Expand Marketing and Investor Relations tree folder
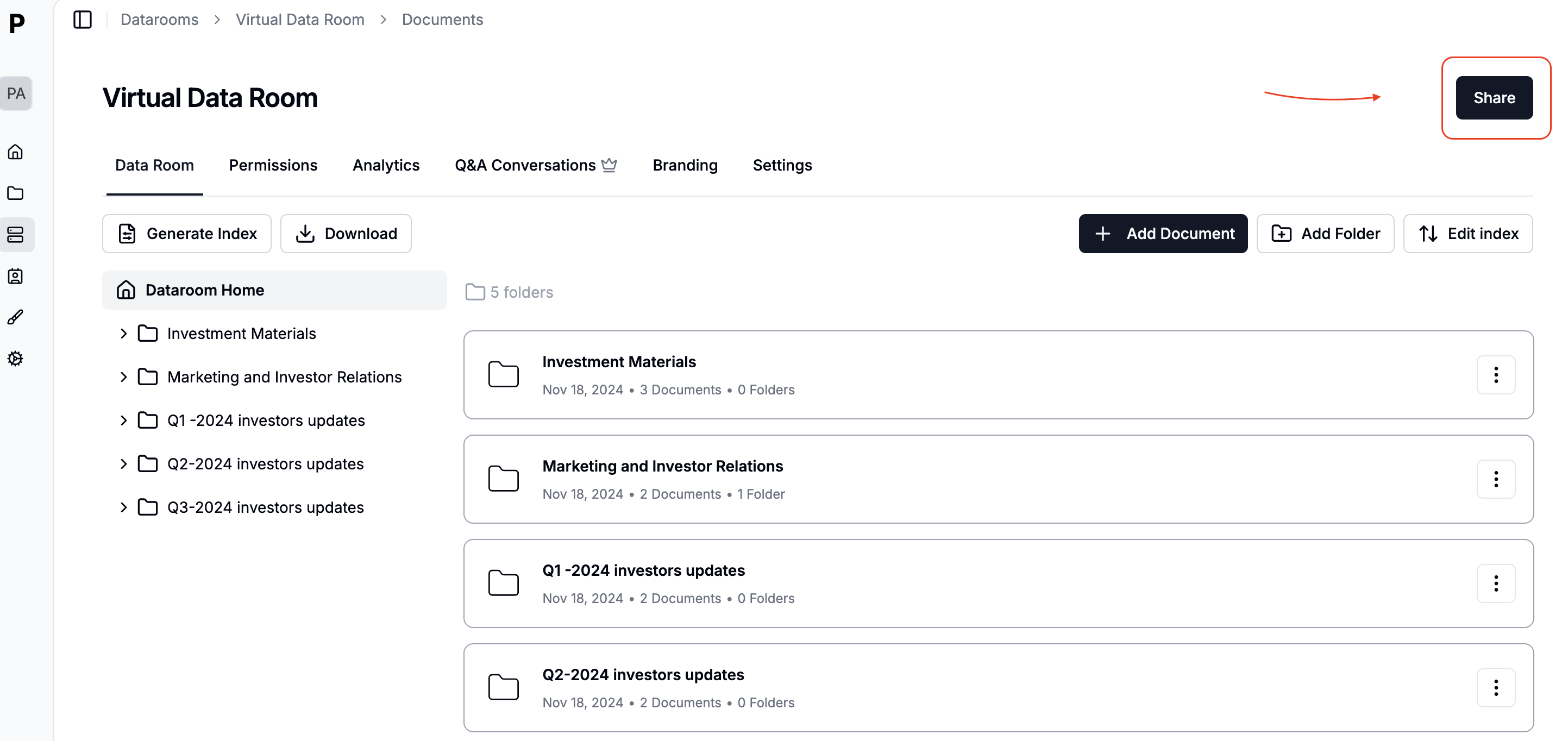This screenshot has width=1568, height=741. (123, 377)
